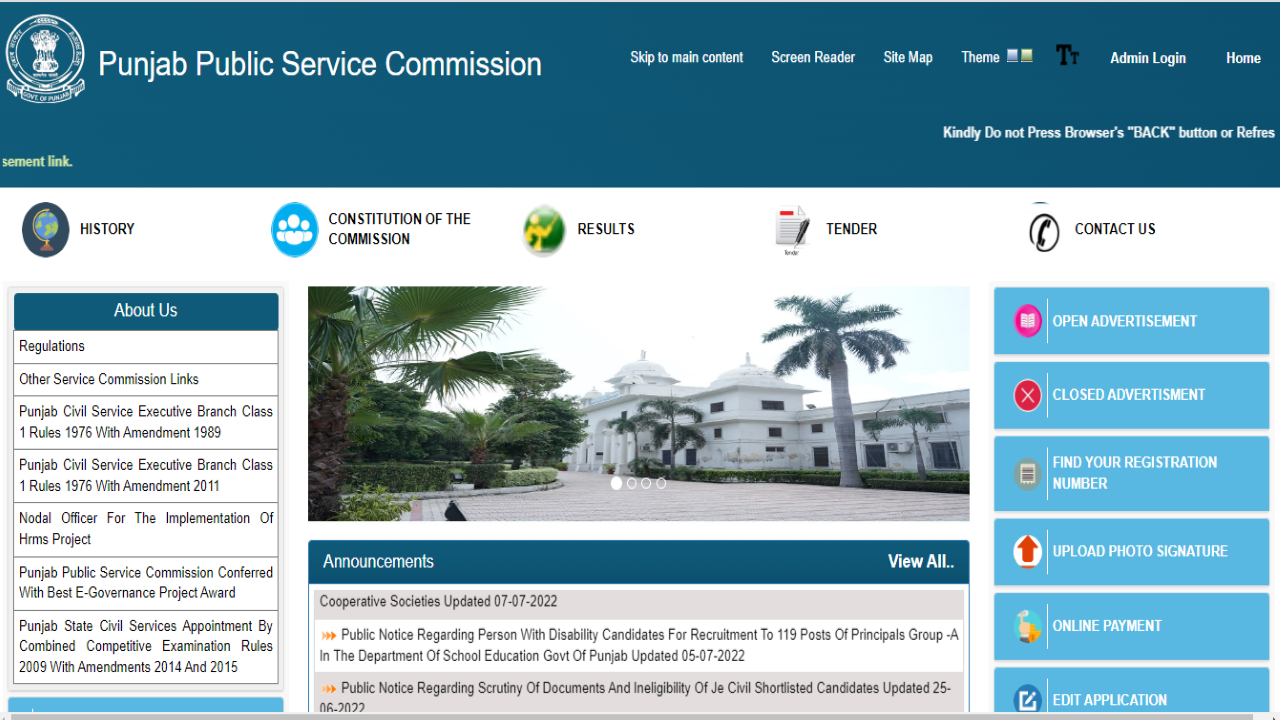This screenshot has height=720, width=1280.
Task: Click FIND YOUR REGISTRATION NUMBER button
Action: (x=1131, y=473)
